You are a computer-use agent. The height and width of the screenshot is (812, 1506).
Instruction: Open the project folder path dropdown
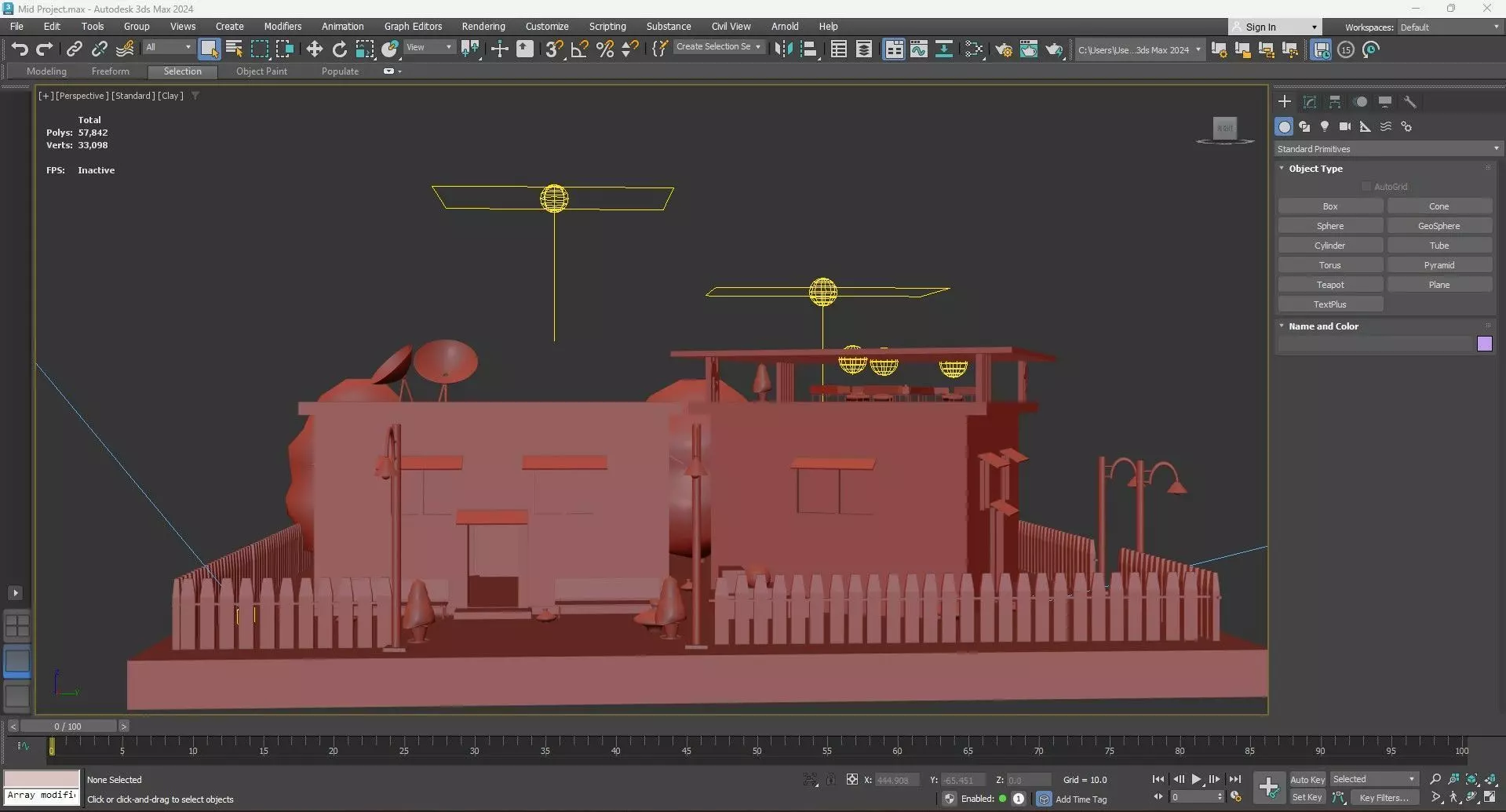click(x=1139, y=49)
